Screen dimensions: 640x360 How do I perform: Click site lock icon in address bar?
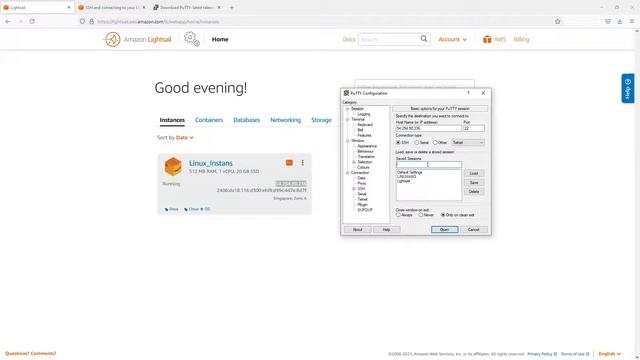(91, 21)
